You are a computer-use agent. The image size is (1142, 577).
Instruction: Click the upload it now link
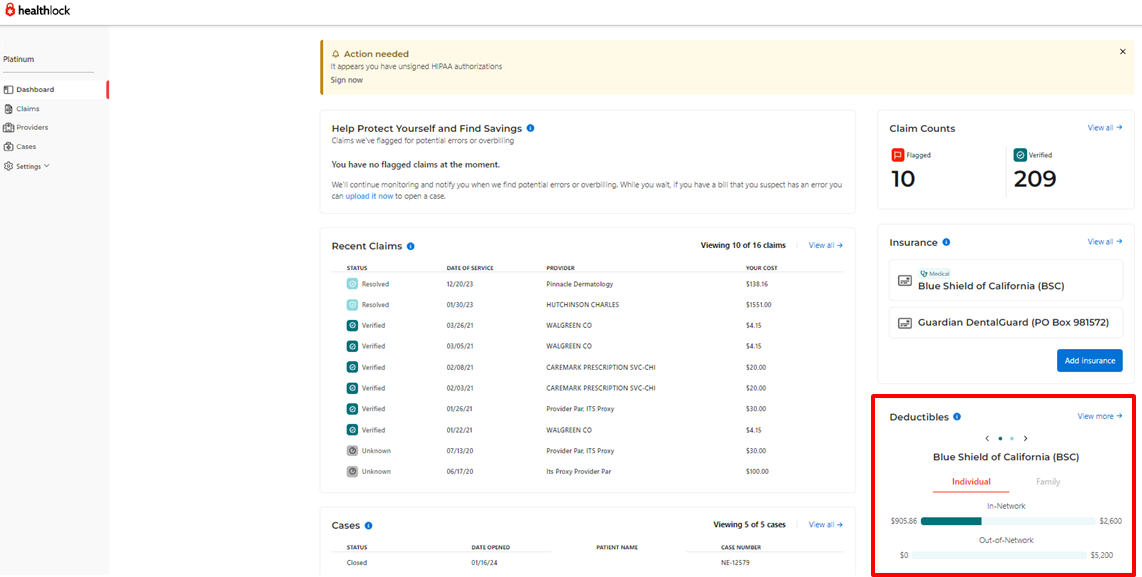[369, 196]
